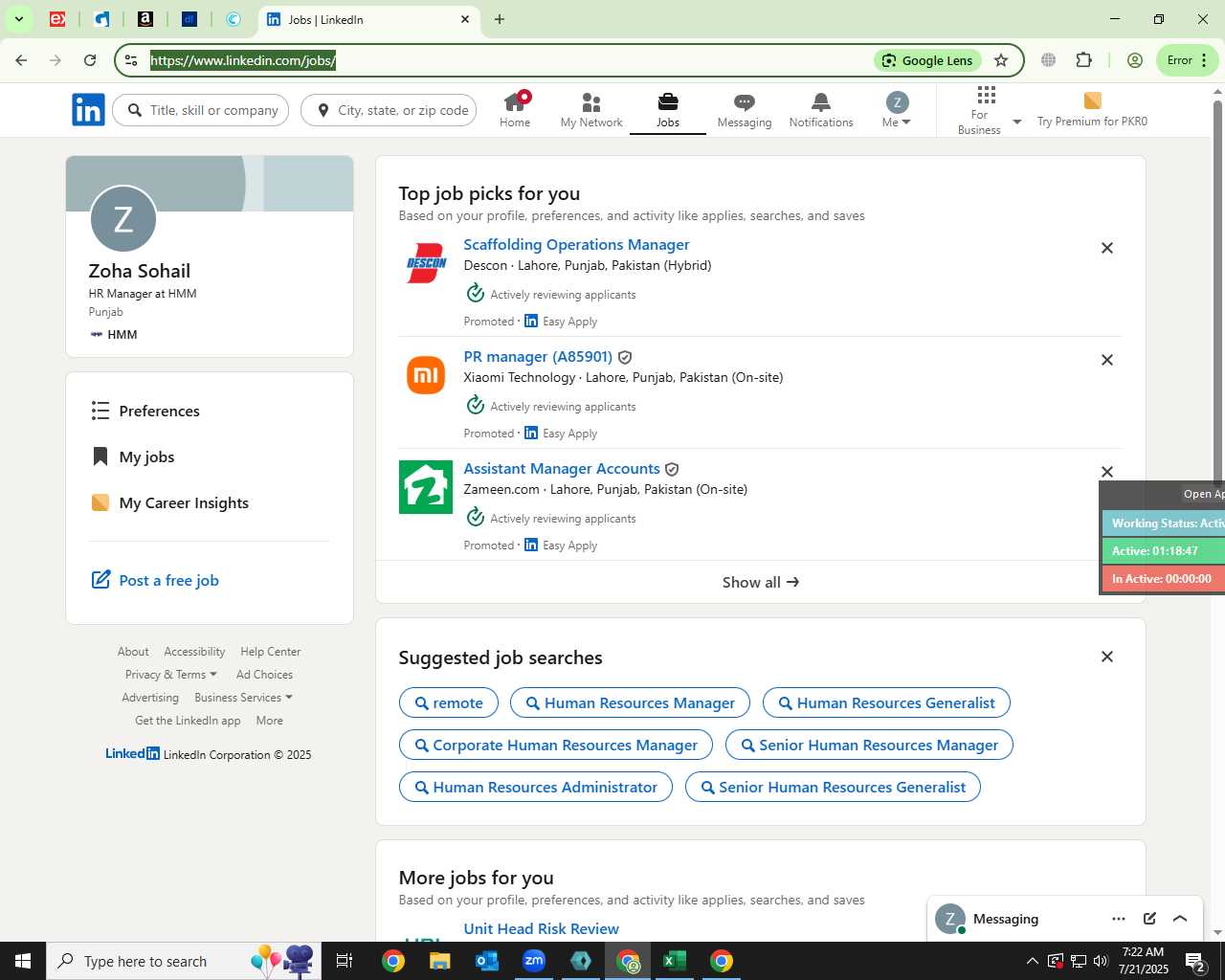
Task: Open Scaffolding Operations Manager job
Action: click(x=576, y=244)
